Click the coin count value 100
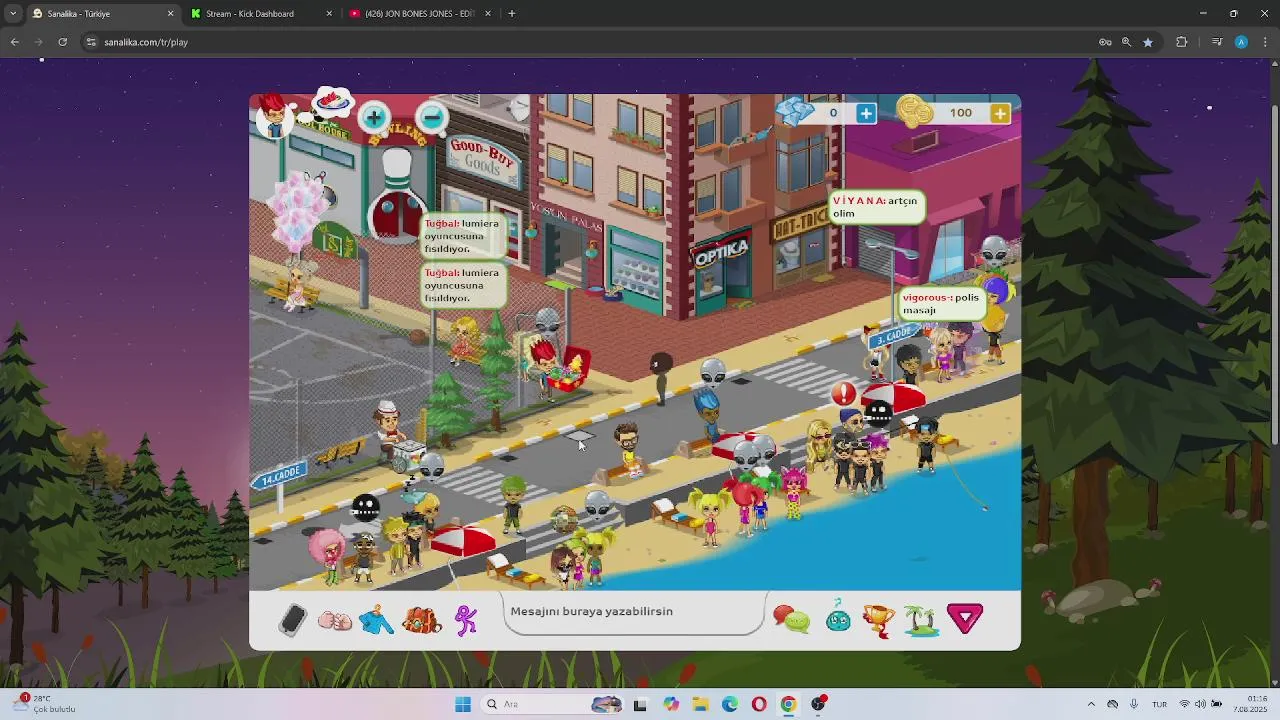 [x=961, y=113]
